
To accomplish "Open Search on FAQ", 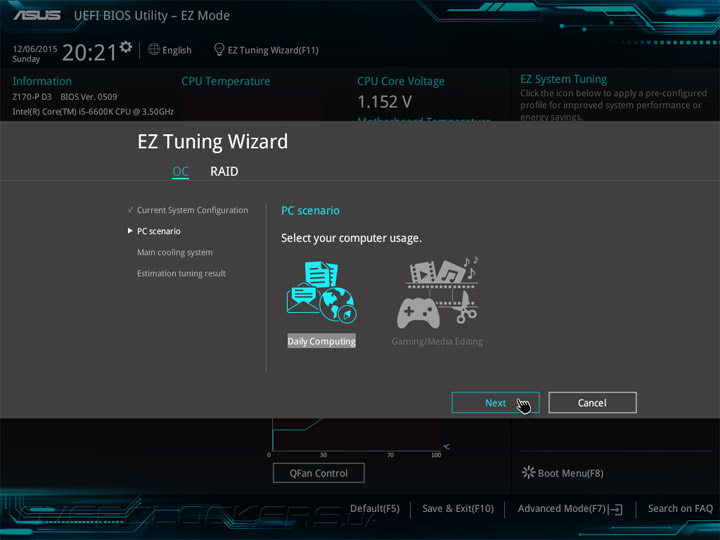I will 680,509.
